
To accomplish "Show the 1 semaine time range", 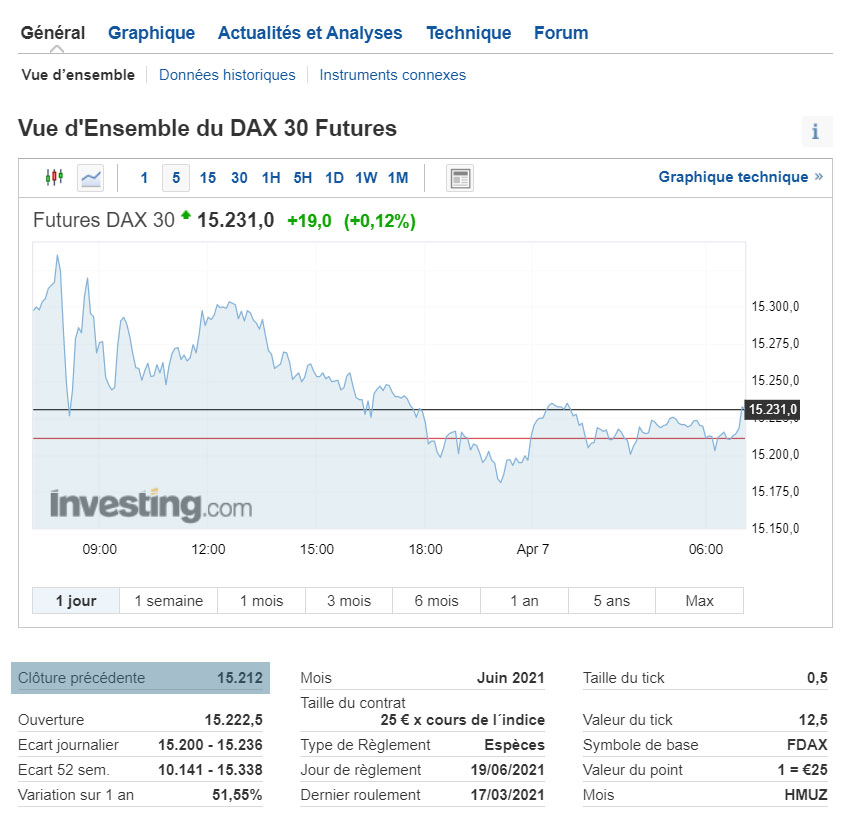I will pos(169,601).
